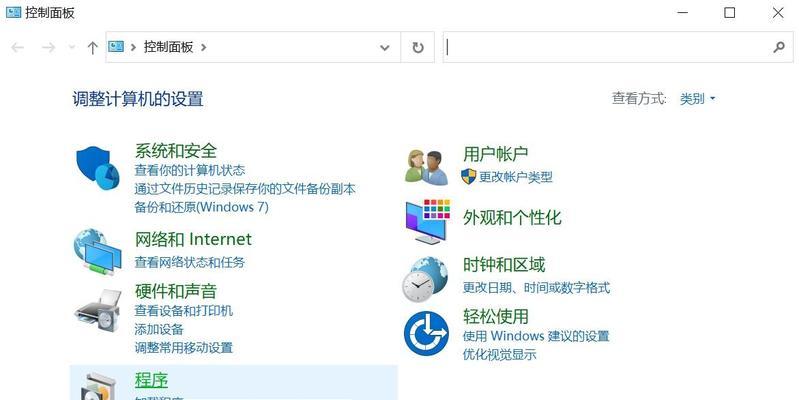Click the Control Panel icon in address bar
Viewport: 799px width, 400px height.
pyautogui.click(x=116, y=47)
